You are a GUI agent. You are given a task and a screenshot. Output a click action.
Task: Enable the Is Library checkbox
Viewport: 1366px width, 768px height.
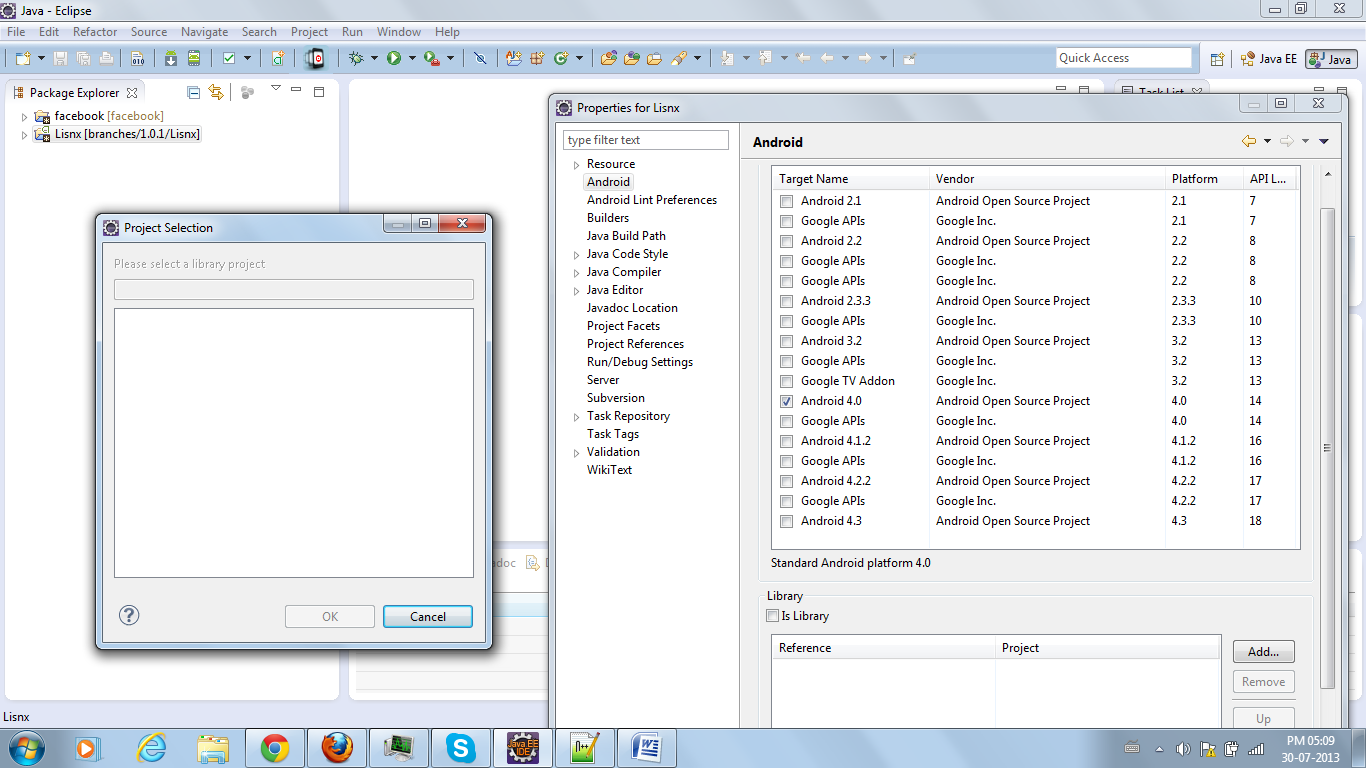pyautogui.click(x=772, y=616)
